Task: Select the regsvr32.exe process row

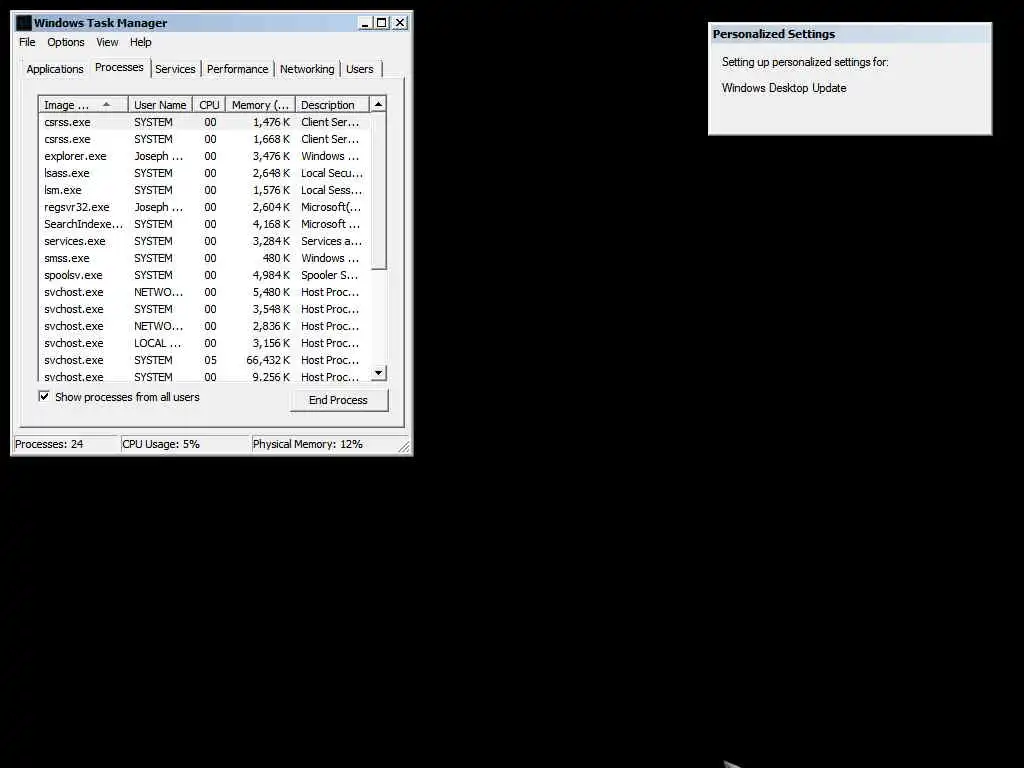Action: coord(204,207)
